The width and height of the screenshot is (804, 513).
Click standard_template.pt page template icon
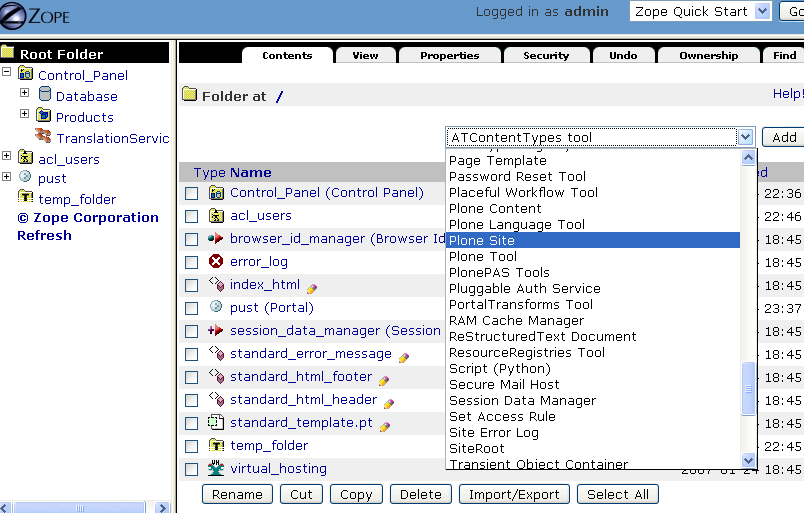pyautogui.click(x=216, y=422)
